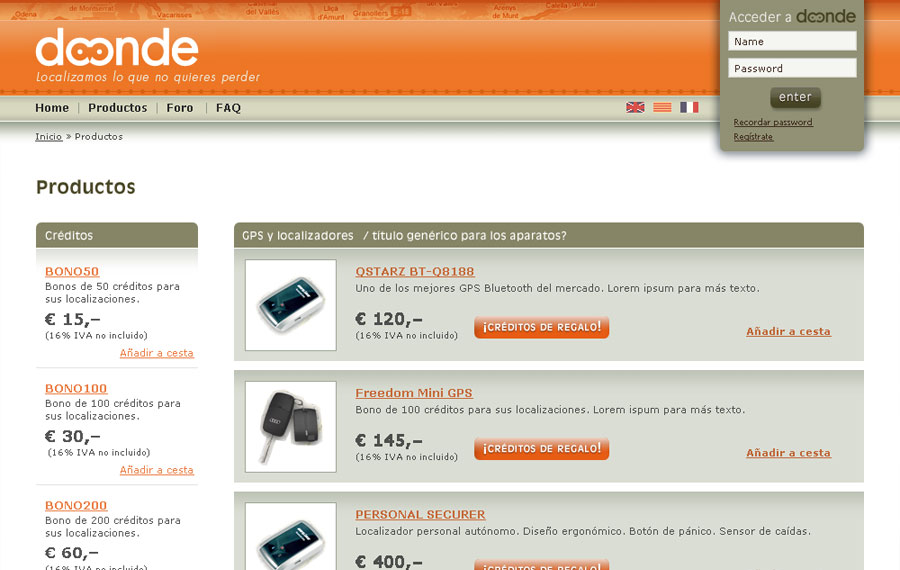Open the QSTARZ BT-Q8188 product thumbnail
Screen dimensions: 900x570
pos(290,305)
